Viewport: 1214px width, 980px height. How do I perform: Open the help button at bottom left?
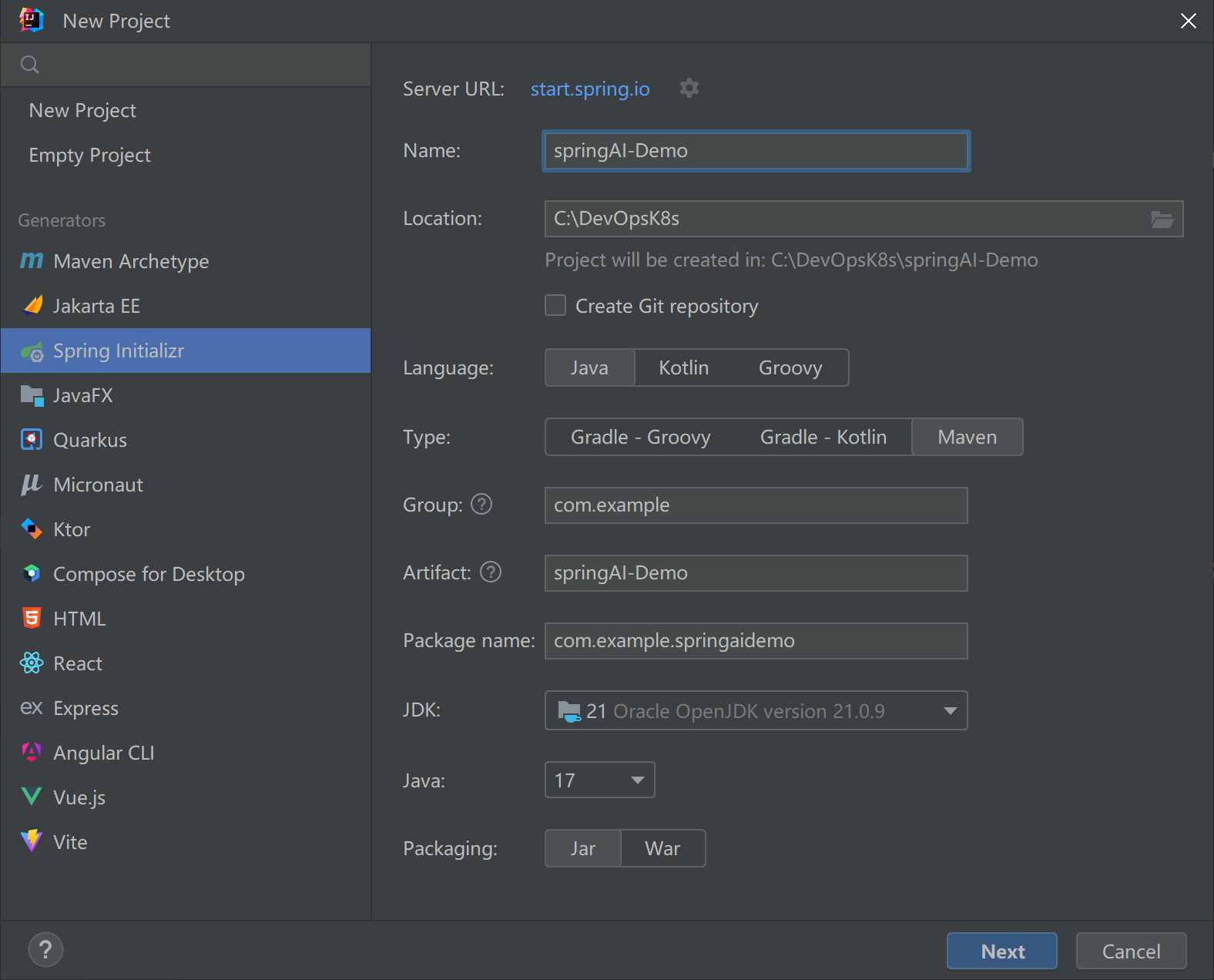pyautogui.click(x=45, y=949)
